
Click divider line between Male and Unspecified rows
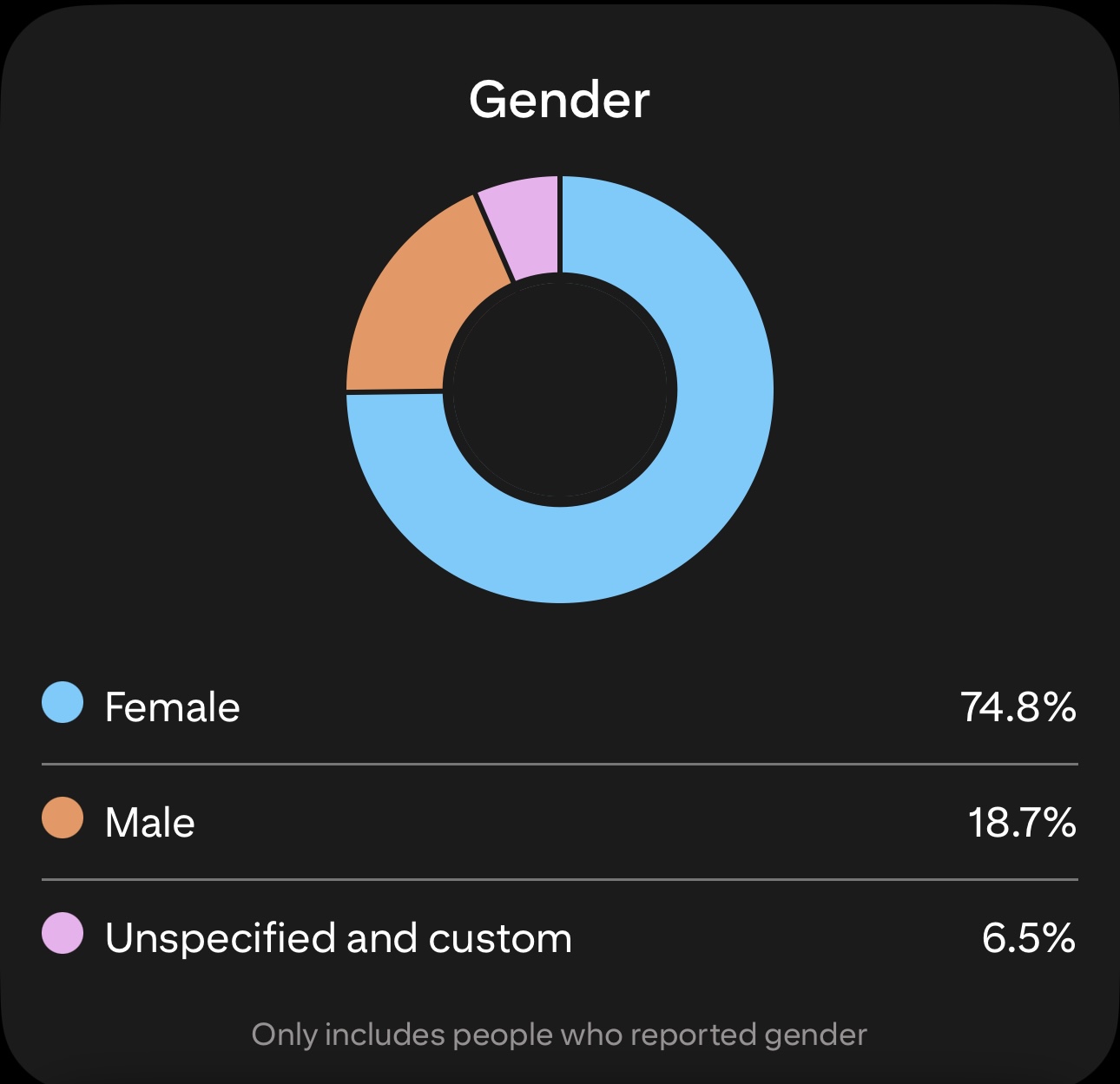coord(560,880)
